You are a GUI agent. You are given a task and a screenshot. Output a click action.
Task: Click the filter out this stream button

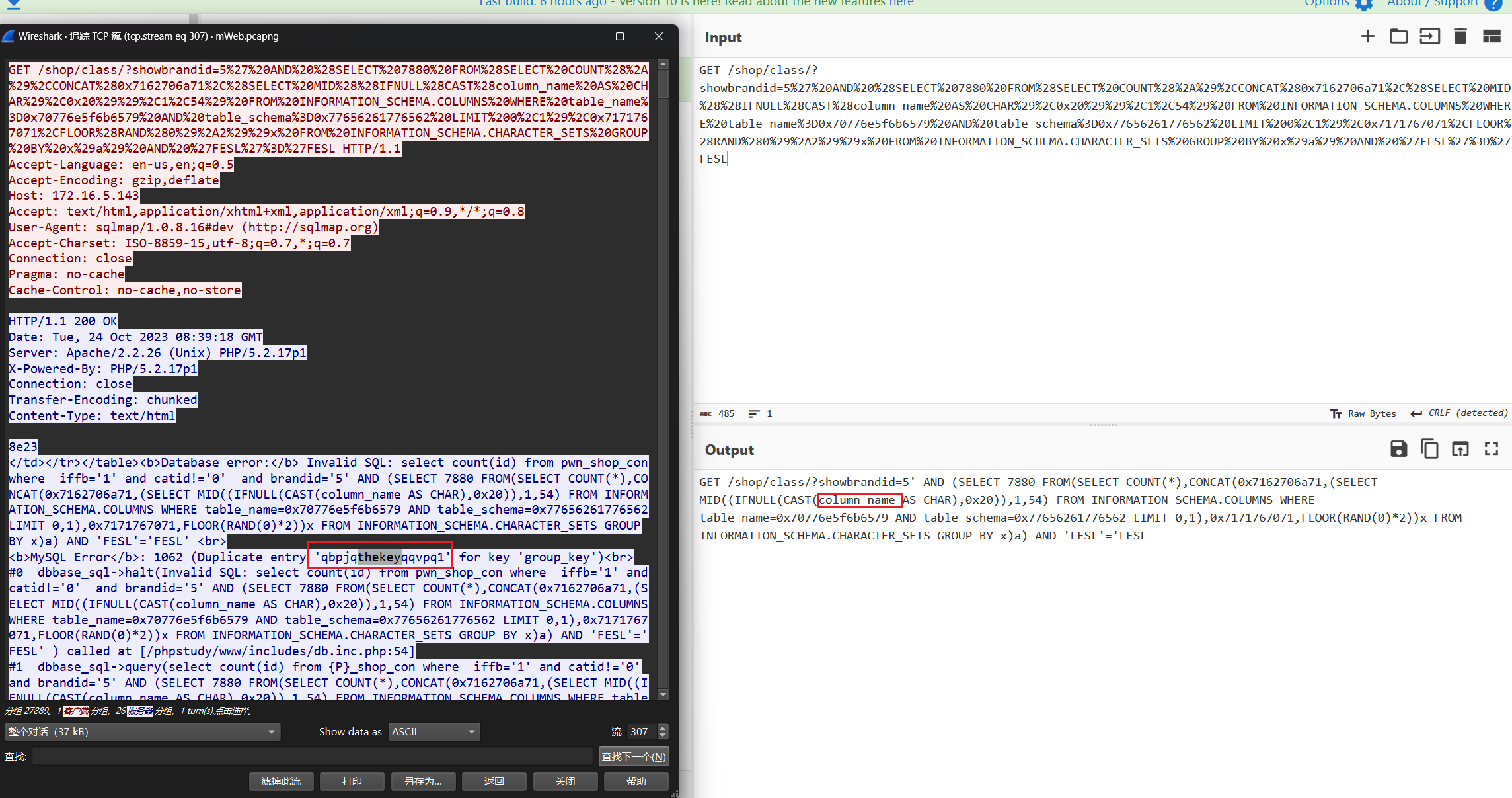(x=282, y=781)
